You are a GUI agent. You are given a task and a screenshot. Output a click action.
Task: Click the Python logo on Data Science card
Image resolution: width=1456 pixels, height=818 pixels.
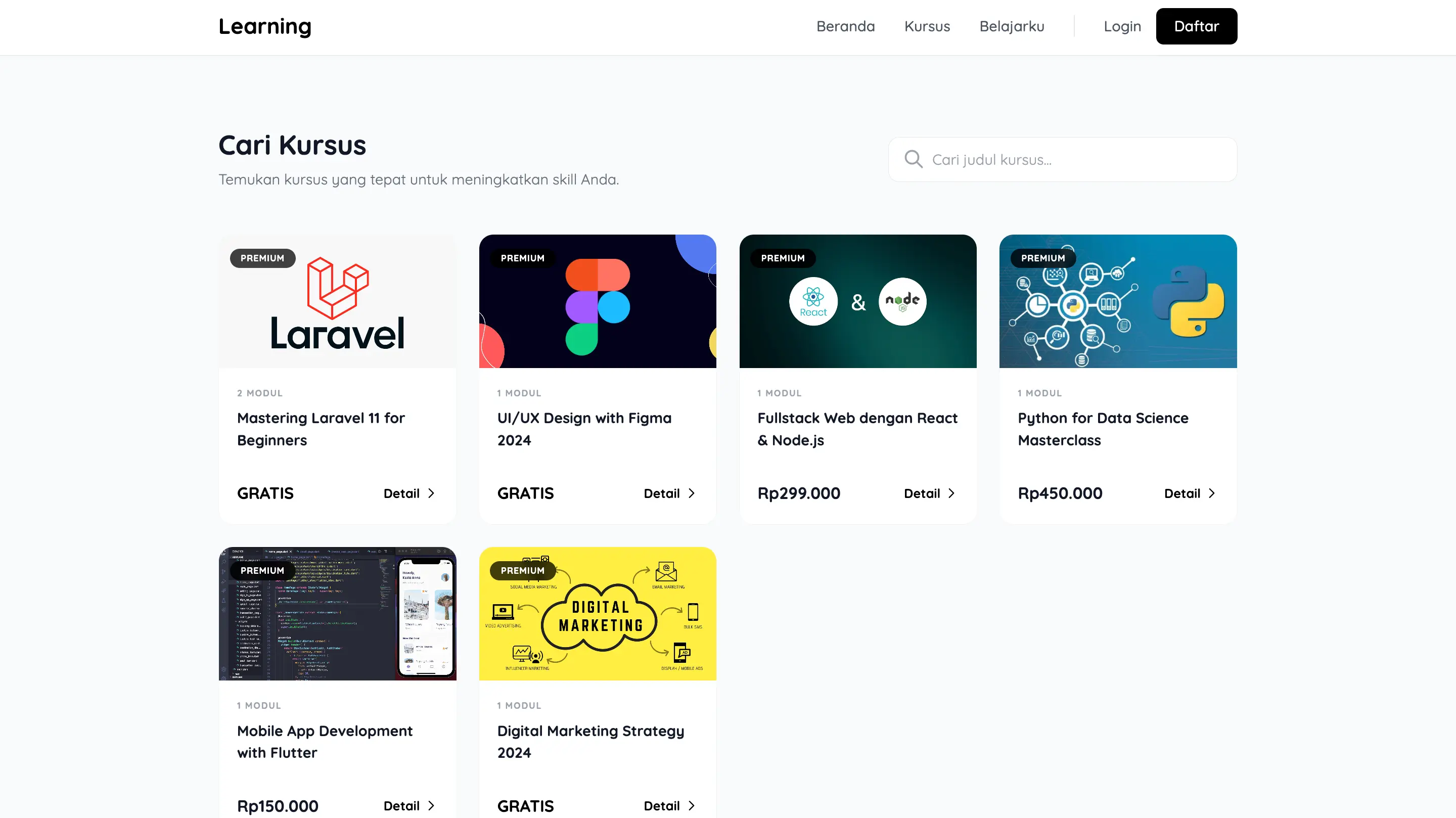pyautogui.click(x=1188, y=301)
